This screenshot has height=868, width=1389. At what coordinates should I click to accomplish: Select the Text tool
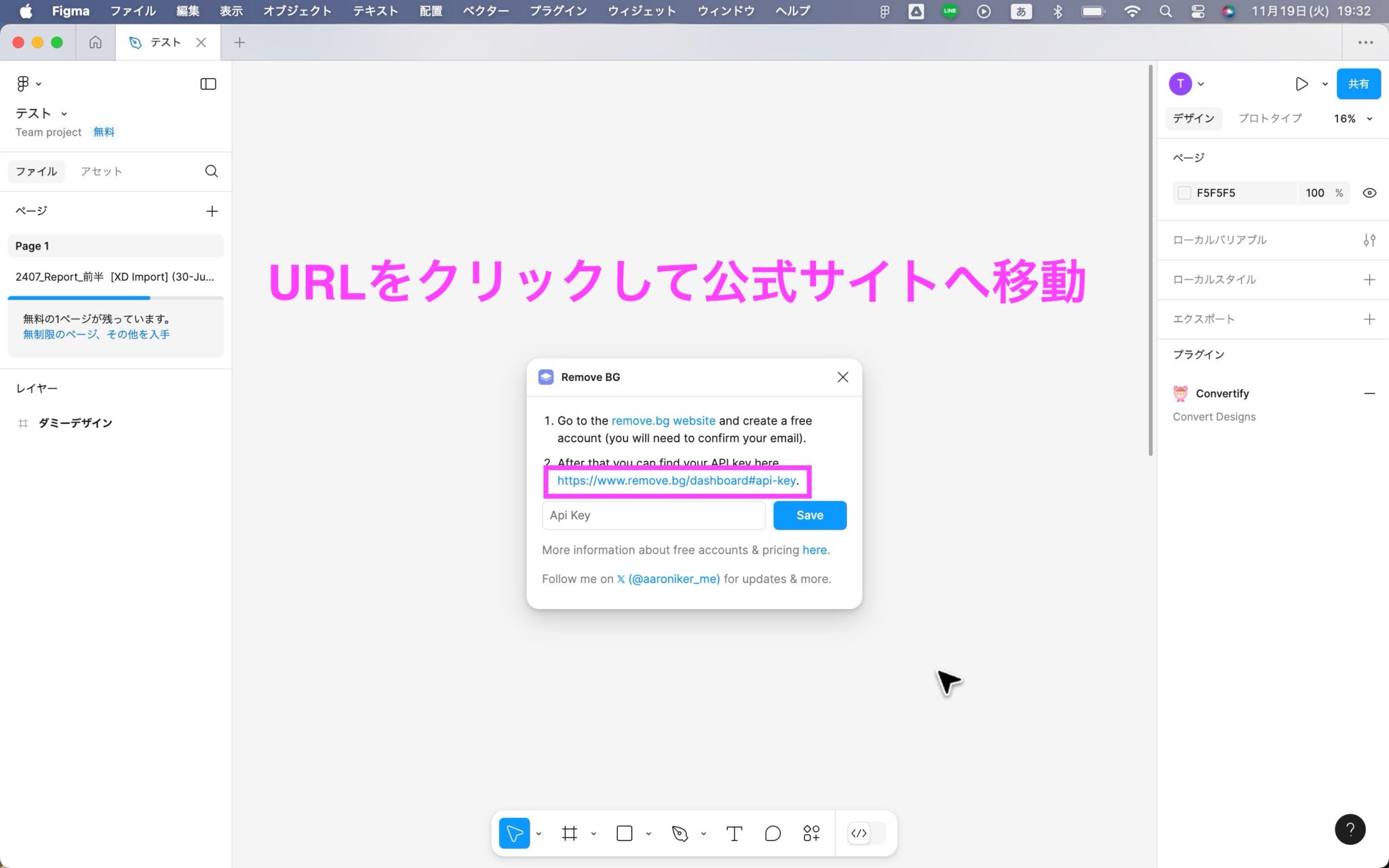click(733, 833)
